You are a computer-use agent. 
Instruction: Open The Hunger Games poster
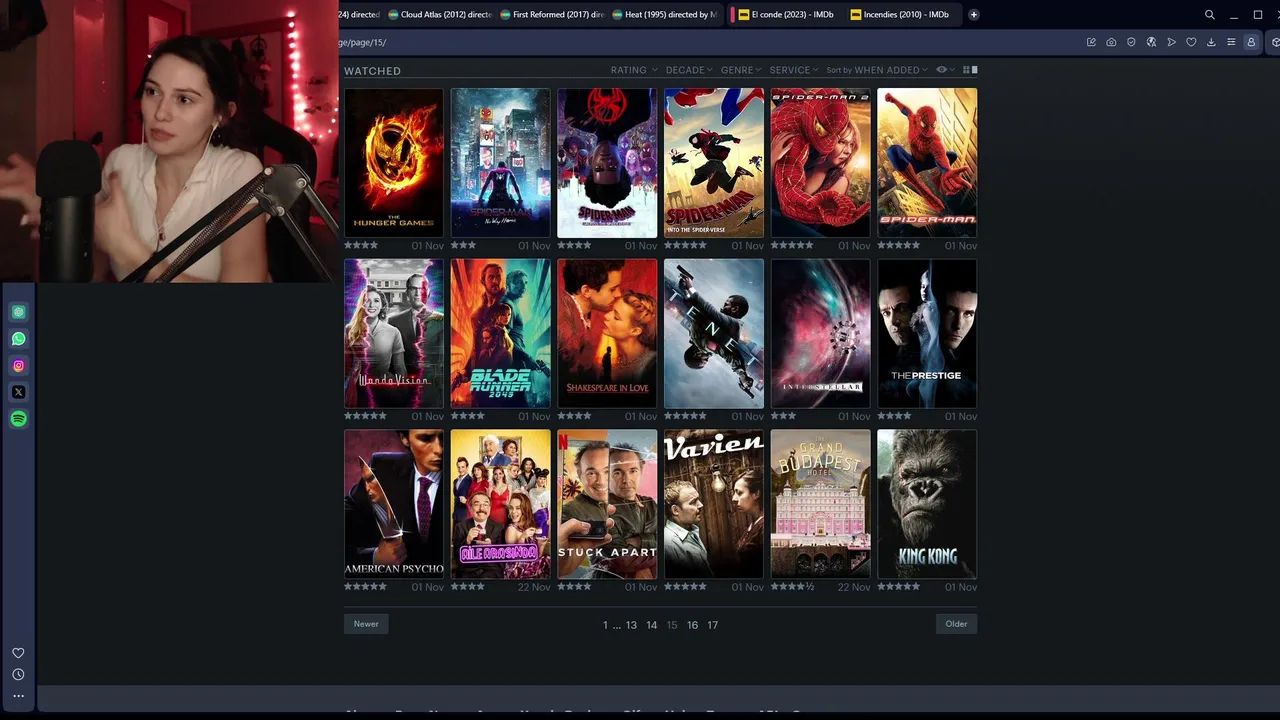click(x=394, y=163)
